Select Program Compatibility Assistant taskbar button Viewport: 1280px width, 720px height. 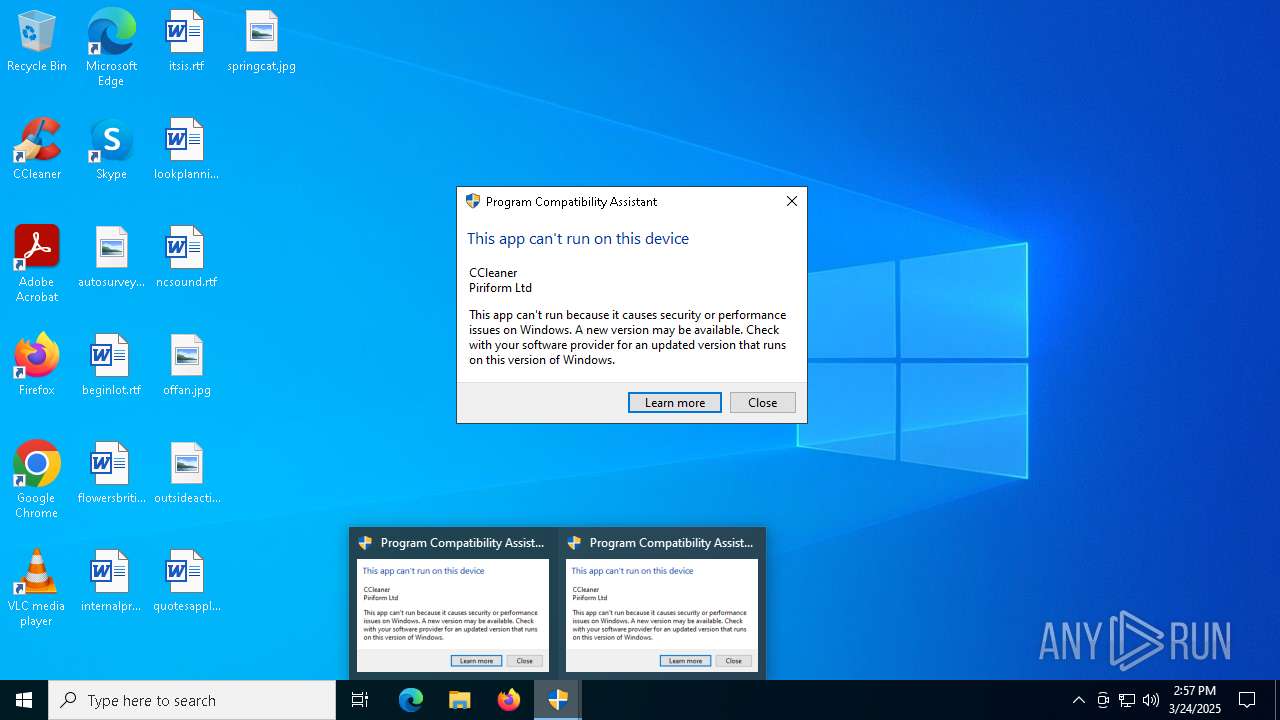(558, 700)
